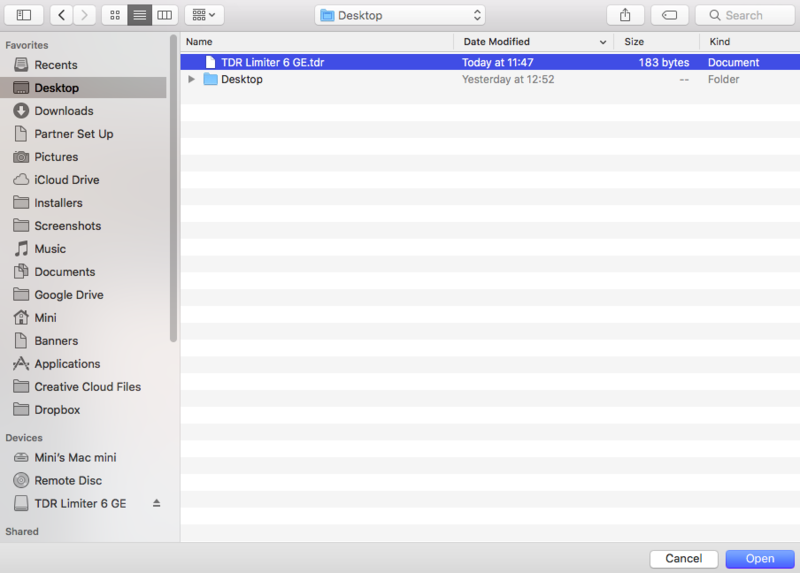Click the Open button

[760, 559]
